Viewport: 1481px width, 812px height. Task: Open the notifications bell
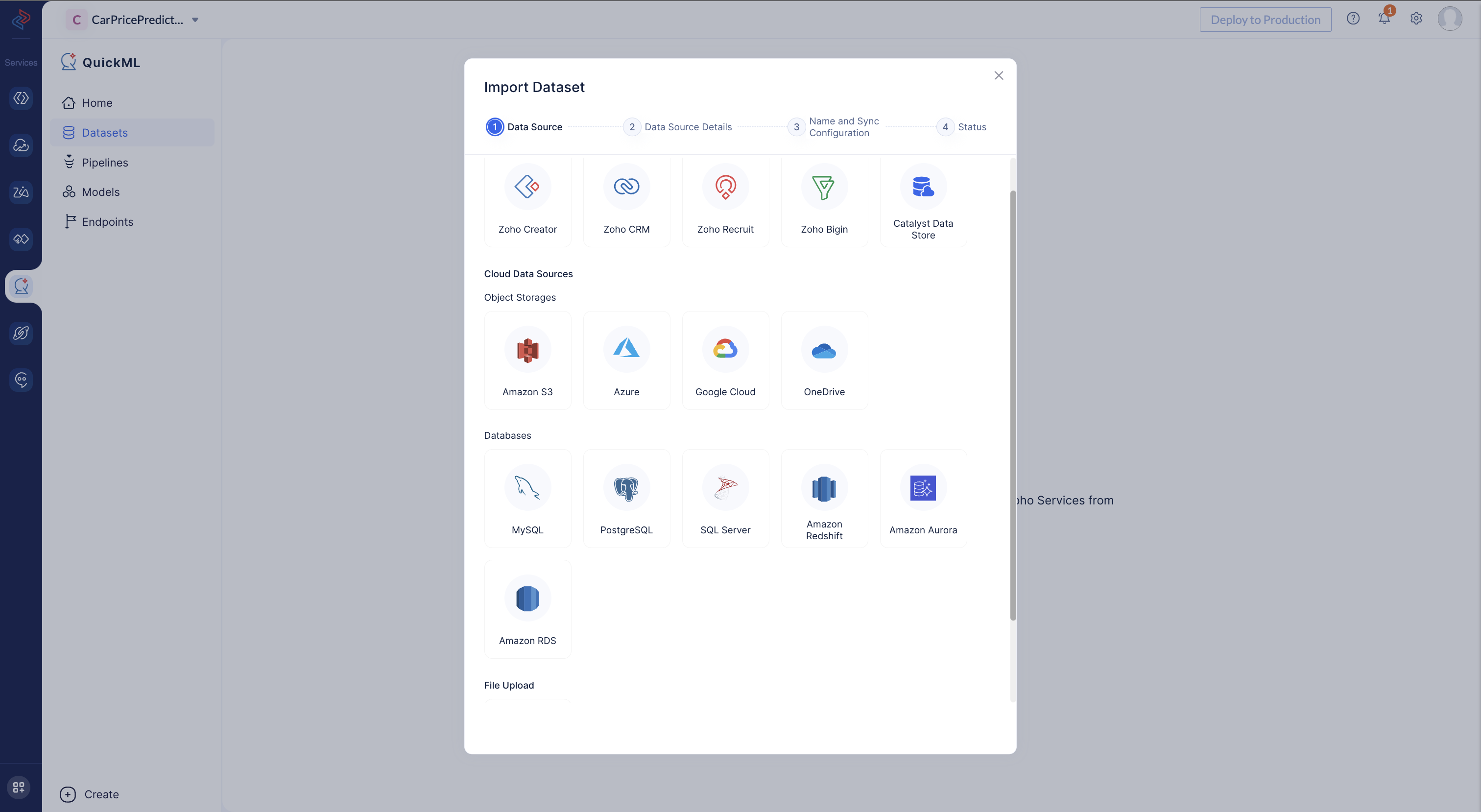point(1385,19)
